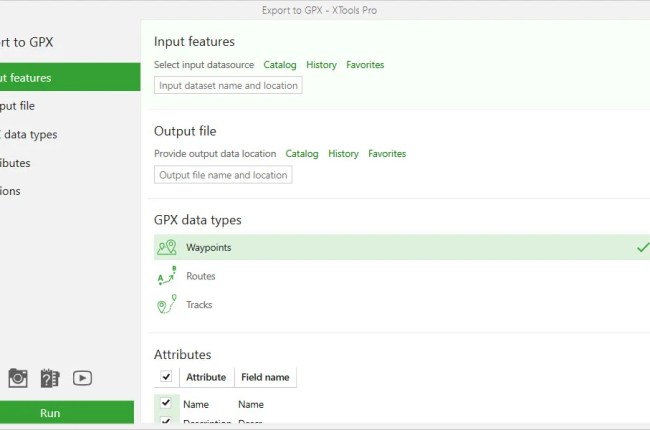The height and width of the screenshot is (430, 650).
Task: Open Favorites link for output data location
Action: tap(387, 154)
